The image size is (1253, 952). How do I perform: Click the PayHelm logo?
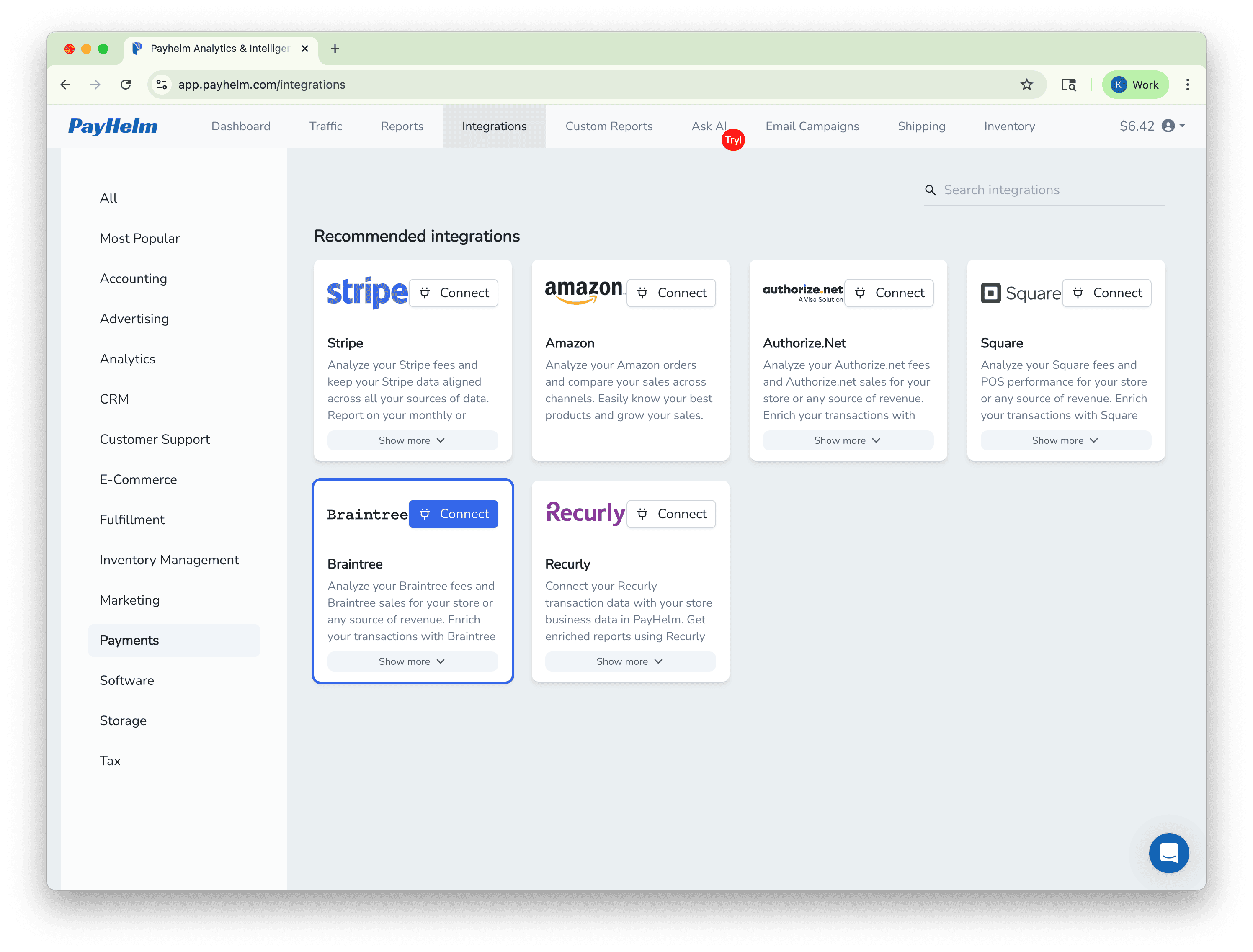(x=112, y=126)
